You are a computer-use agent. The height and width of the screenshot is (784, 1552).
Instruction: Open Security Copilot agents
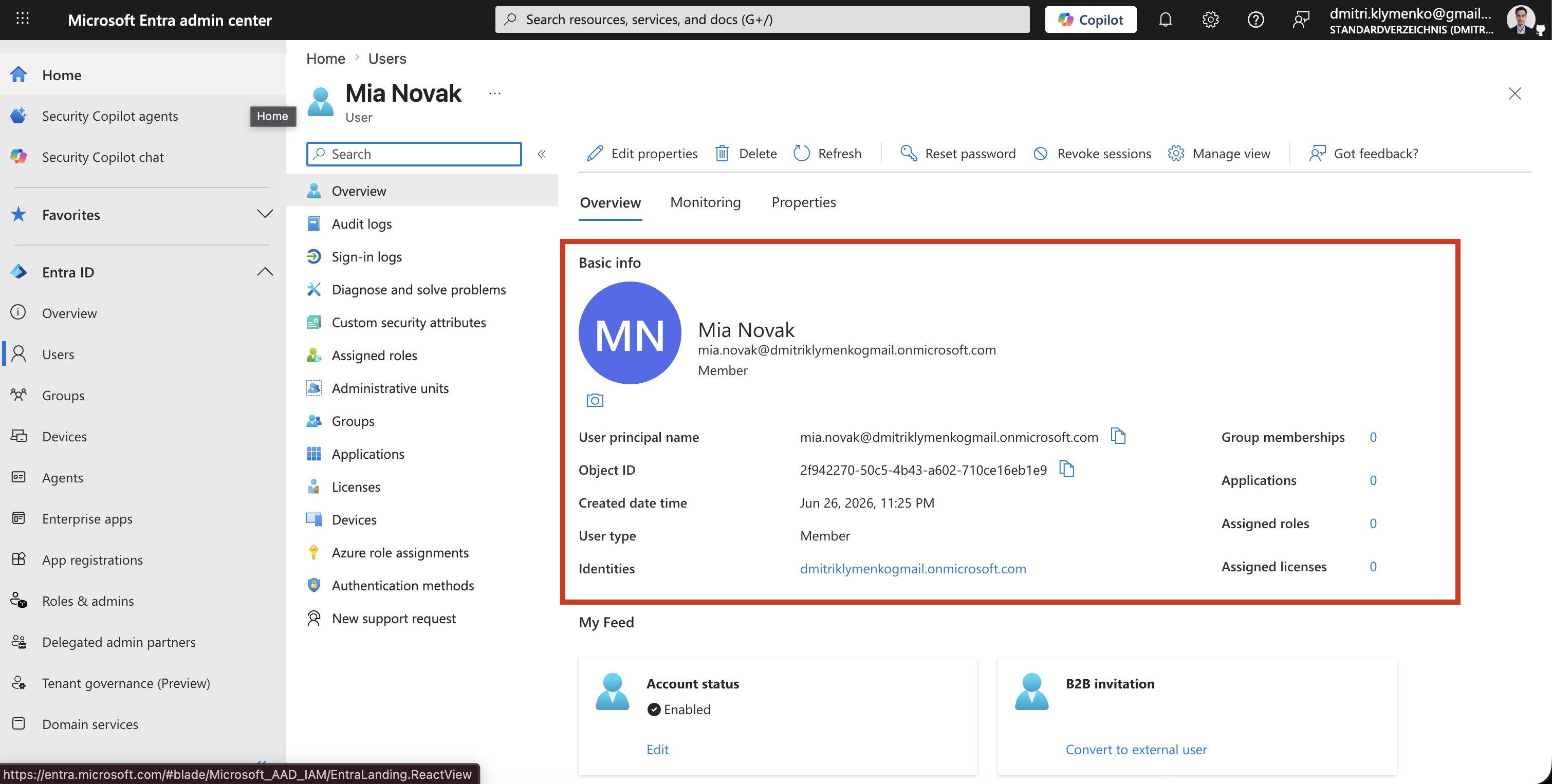[x=109, y=116]
